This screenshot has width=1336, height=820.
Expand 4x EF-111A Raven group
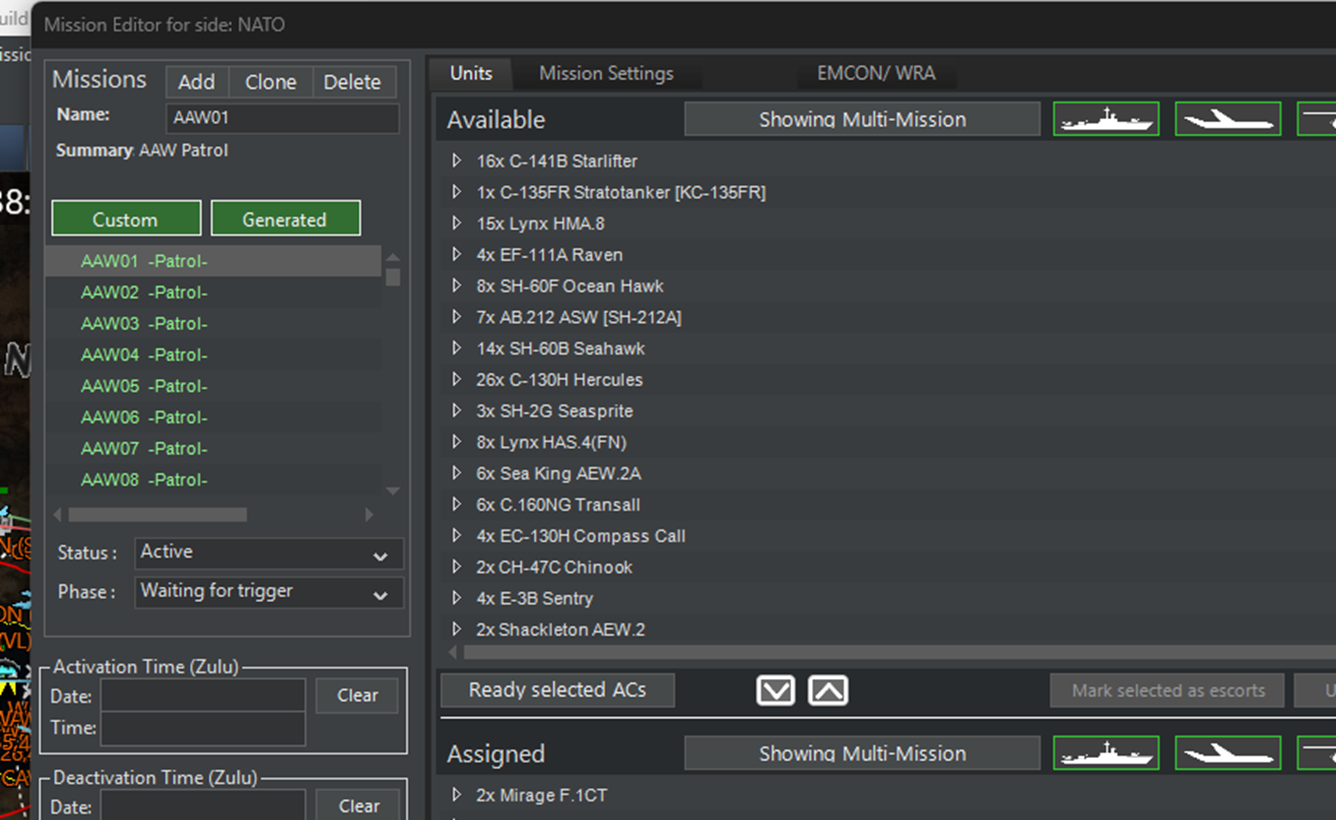[x=456, y=255]
